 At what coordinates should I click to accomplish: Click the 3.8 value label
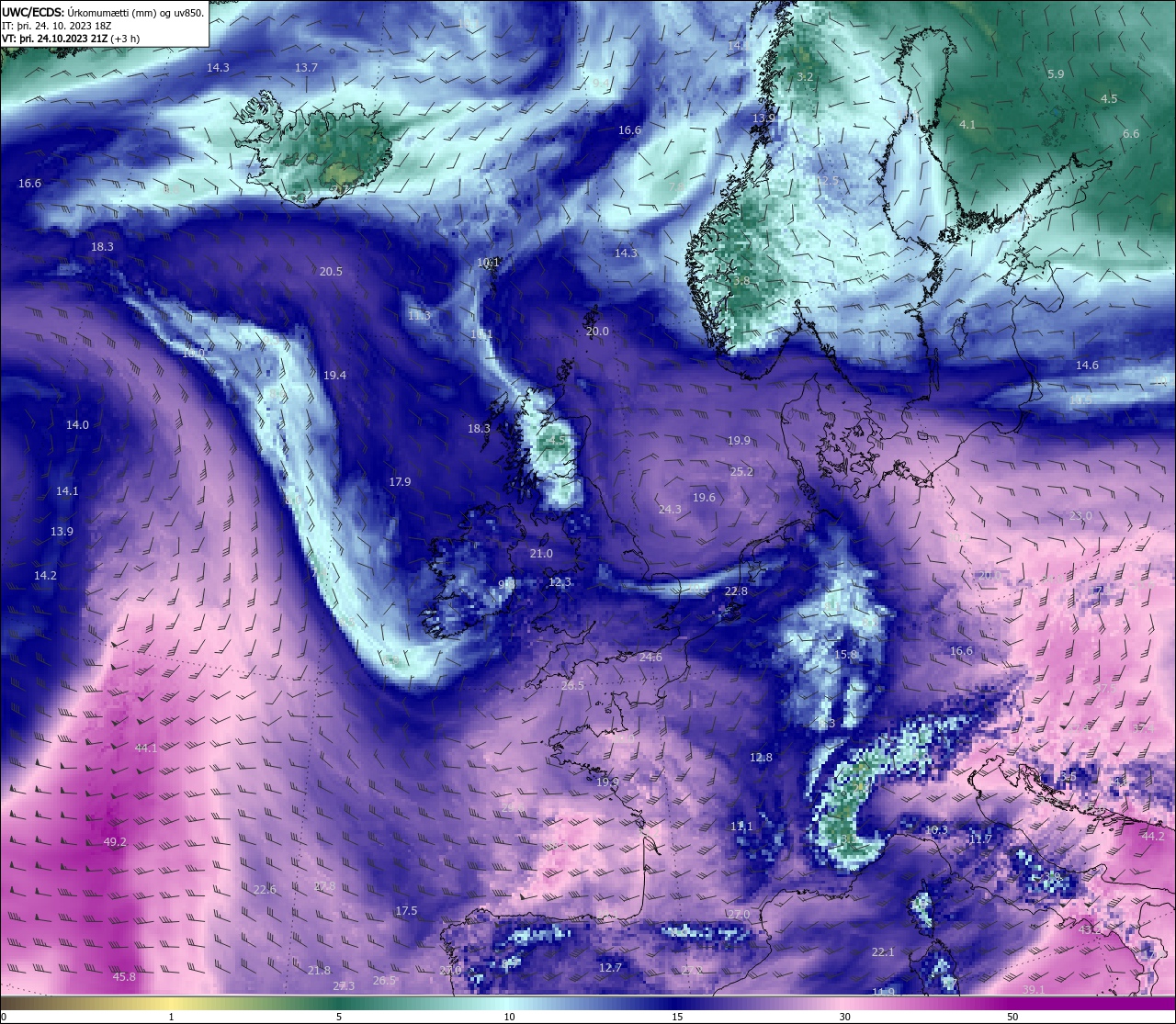pyautogui.click(x=741, y=281)
